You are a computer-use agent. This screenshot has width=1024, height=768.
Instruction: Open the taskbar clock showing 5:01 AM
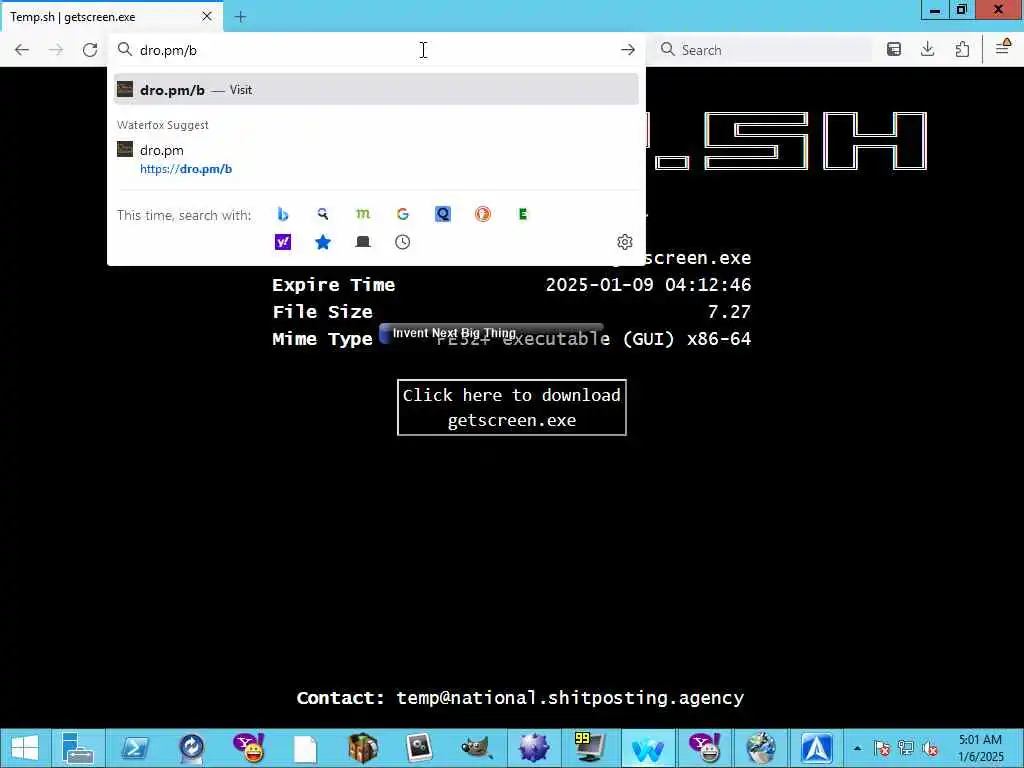[980, 748]
